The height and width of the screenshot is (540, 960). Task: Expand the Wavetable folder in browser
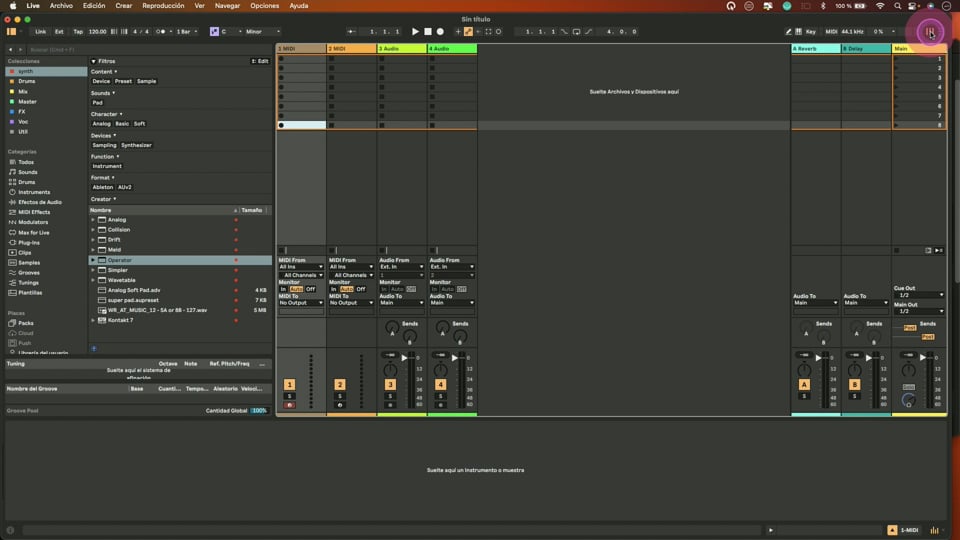(x=93, y=280)
